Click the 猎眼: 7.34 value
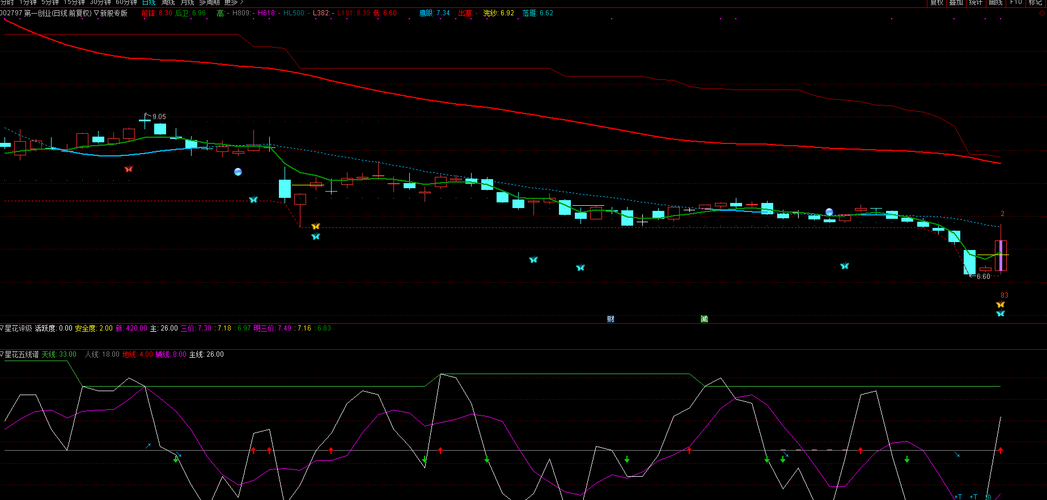The height and width of the screenshot is (500, 1047). pyautogui.click(x=434, y=13)
